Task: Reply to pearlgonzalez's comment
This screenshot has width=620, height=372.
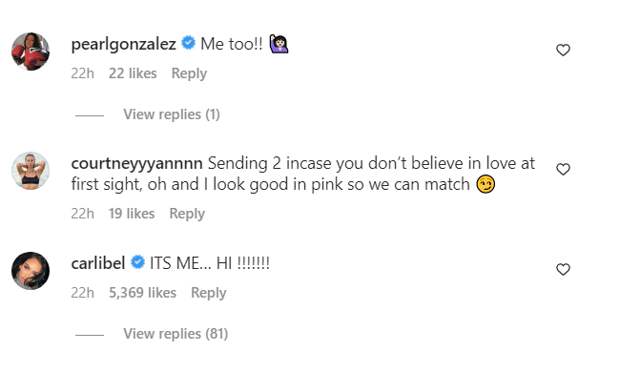Action: 189,74
